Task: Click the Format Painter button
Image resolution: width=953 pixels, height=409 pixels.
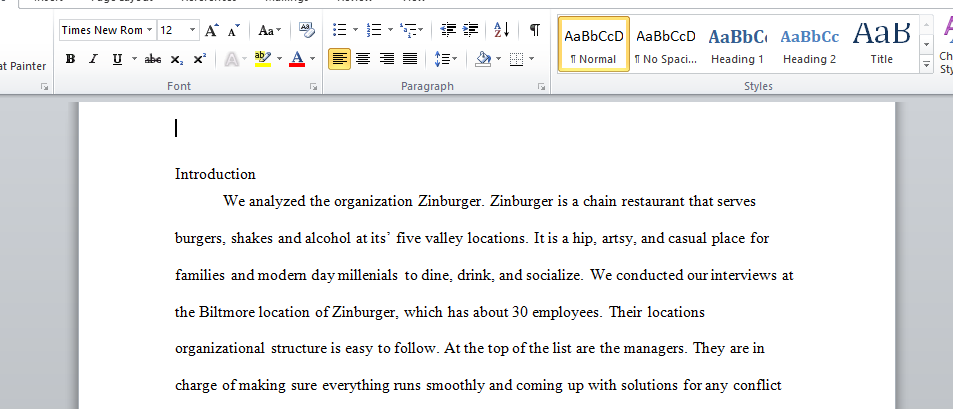Action: pos(22,66)
